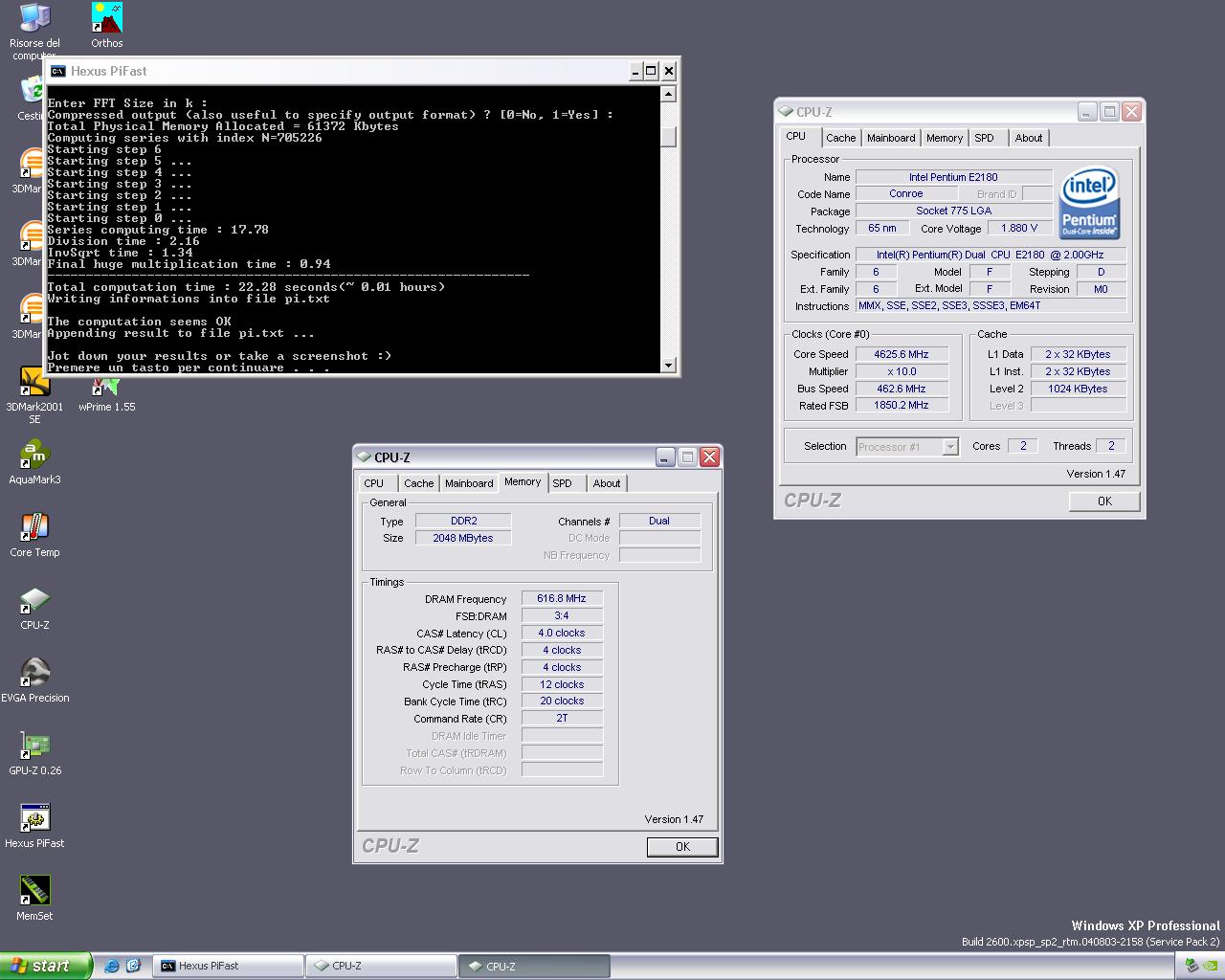Click the Internet Explorer quick launch icon
The height and width of the screenshot is (980, 1225).
(x=112, y=966)
